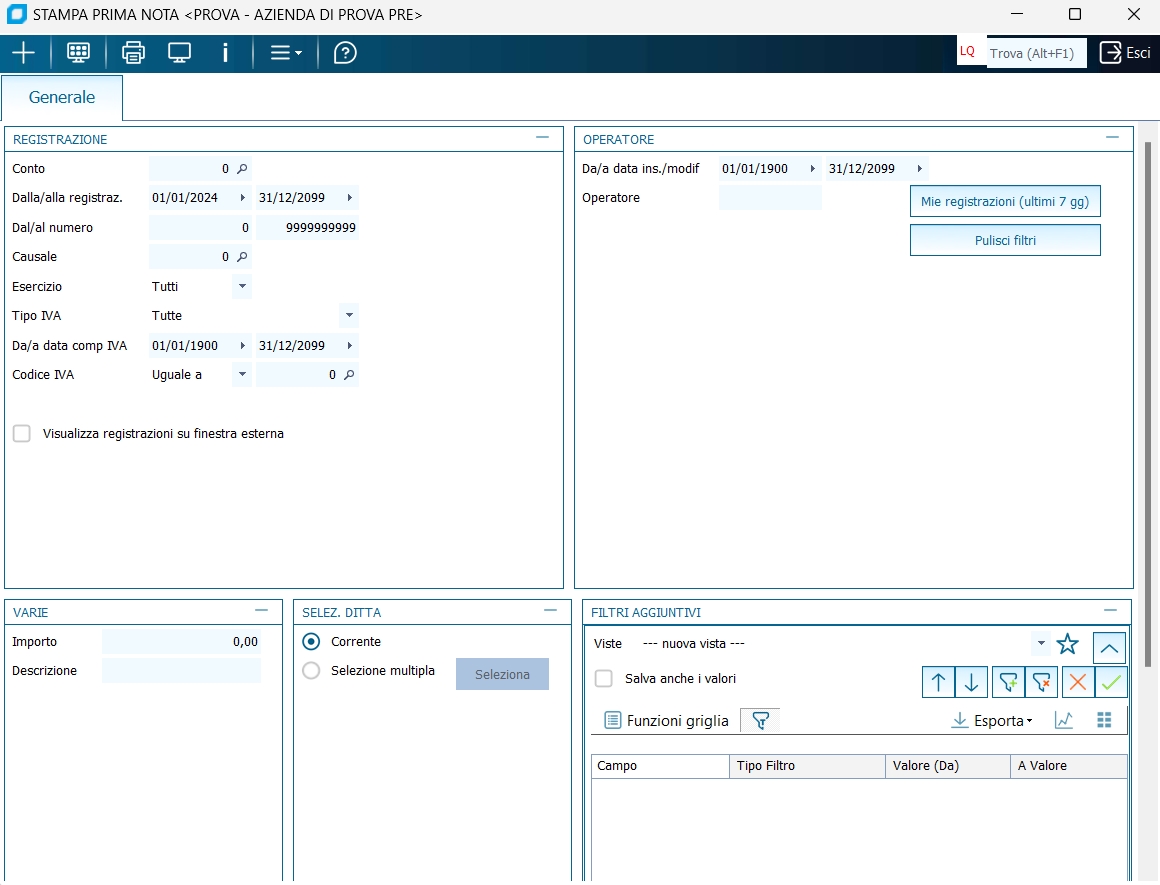1160x885 pixels.
Task: Click the monitor preview icon in the toolbar
Action: [179, 53]
